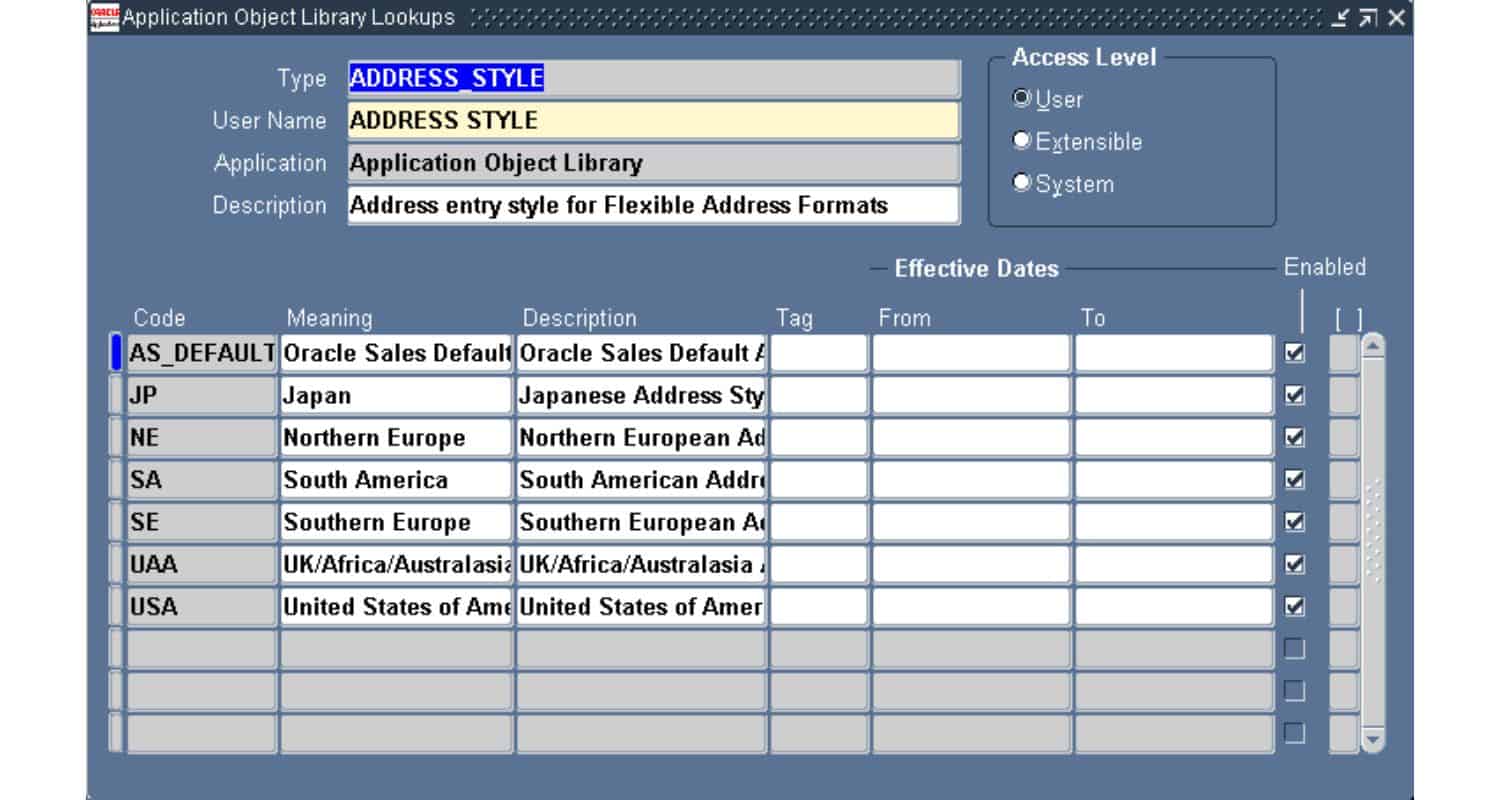Click the Description cell Japanese Address Style
Screen dimensions: 1500x800
[x=641, y=395]
